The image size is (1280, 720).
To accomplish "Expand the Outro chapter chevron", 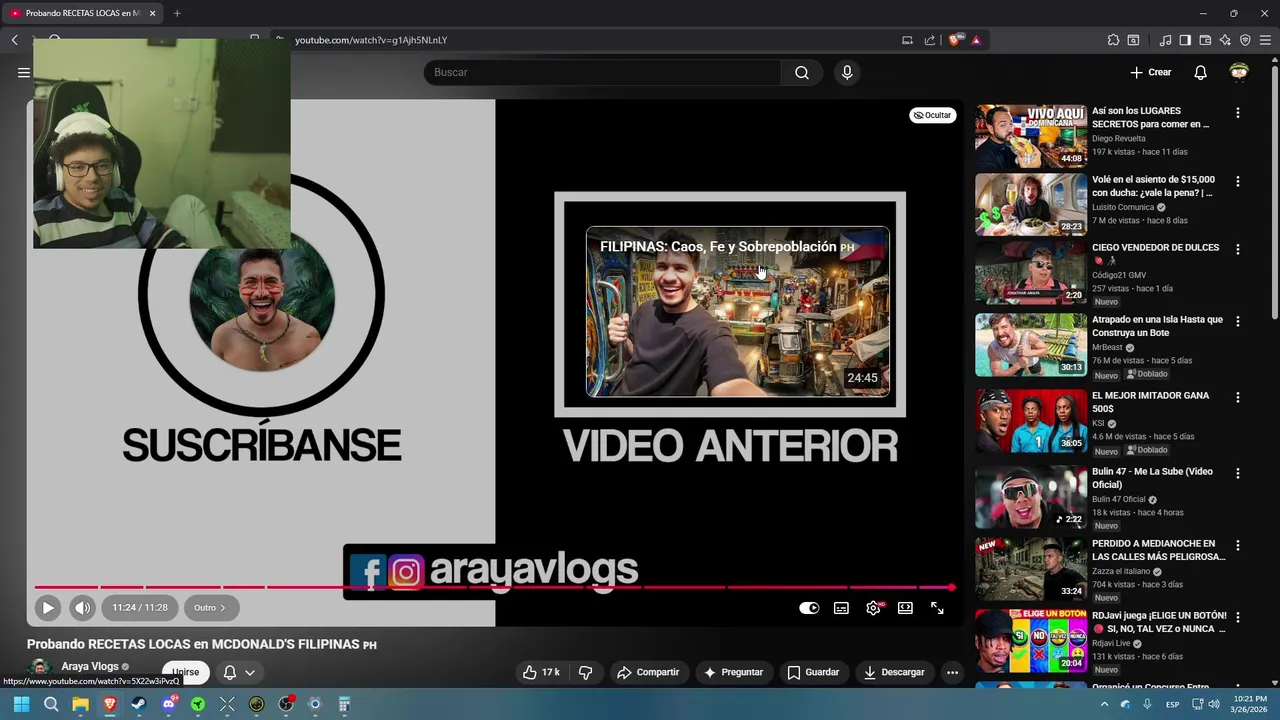I will 222,607.
